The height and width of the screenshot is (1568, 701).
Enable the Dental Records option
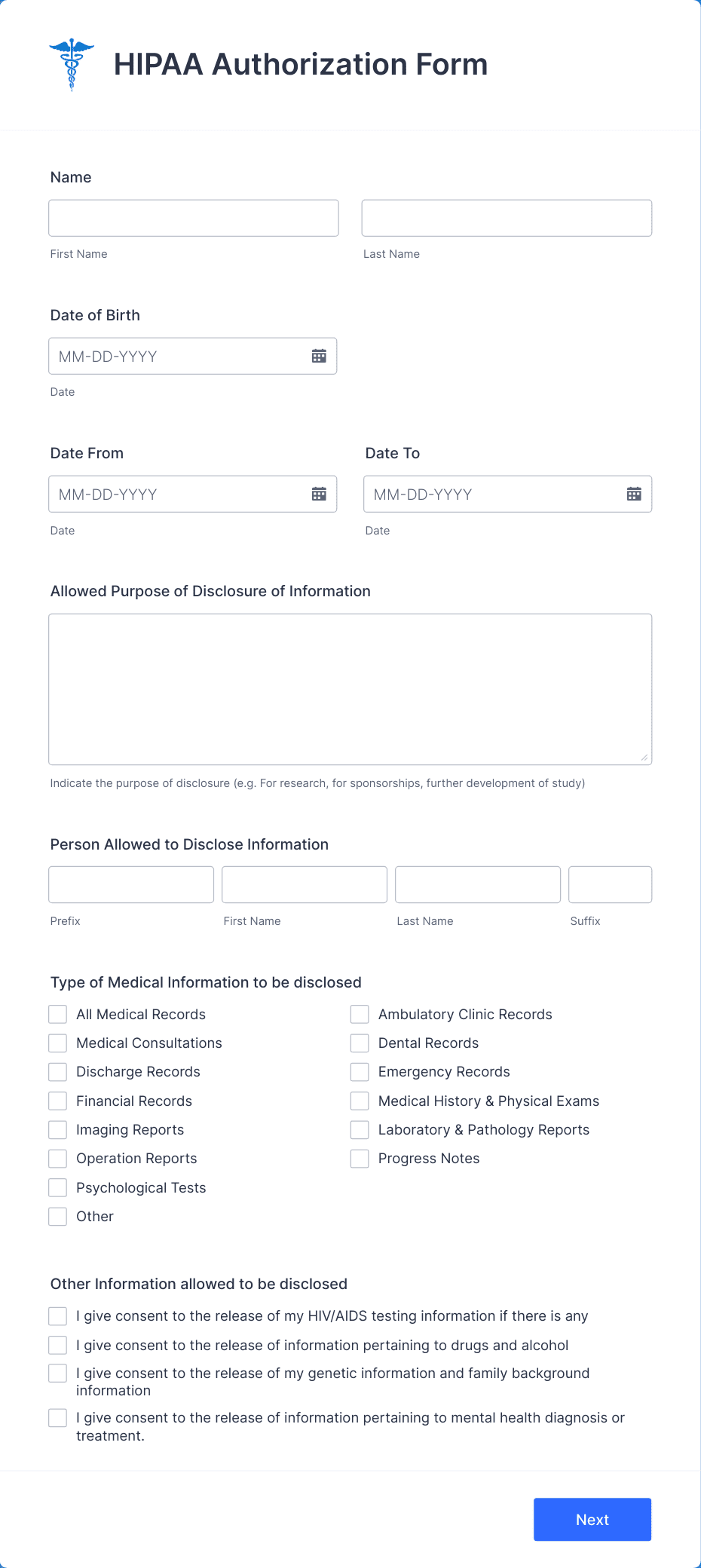point(359,1043)
